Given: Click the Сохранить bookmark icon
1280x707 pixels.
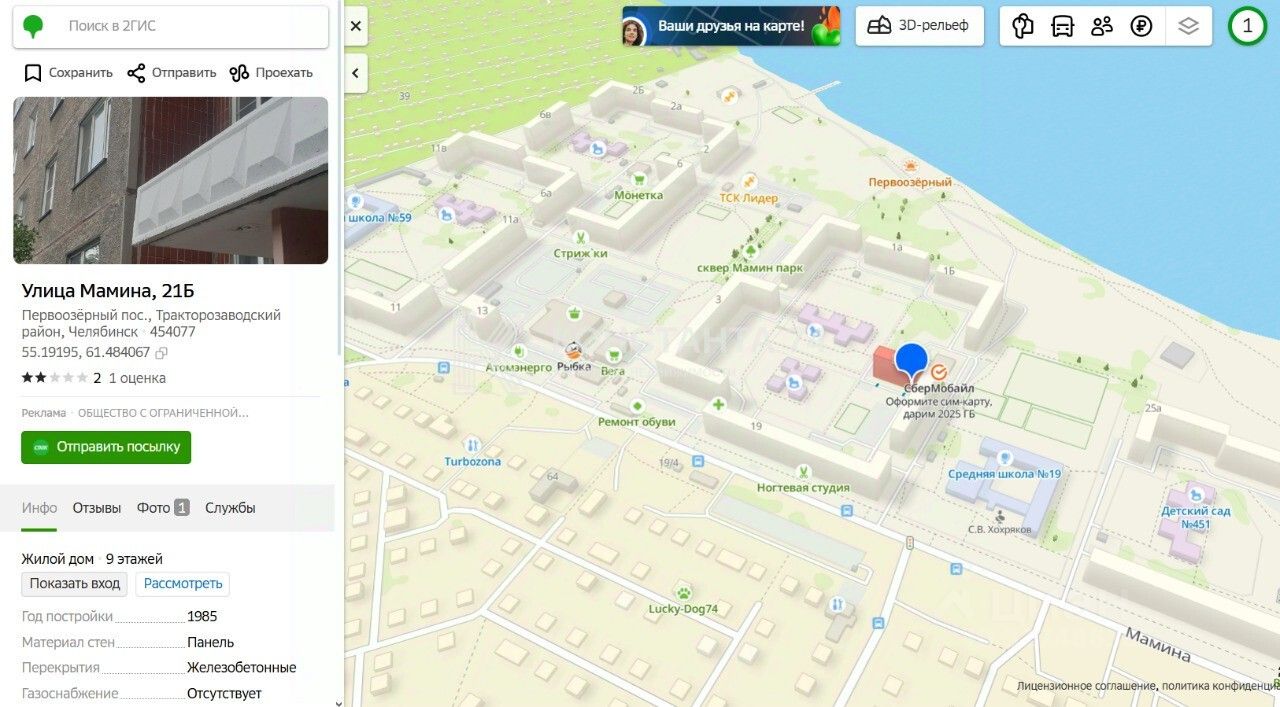Looking at the screenshot, I should point(33,73).
